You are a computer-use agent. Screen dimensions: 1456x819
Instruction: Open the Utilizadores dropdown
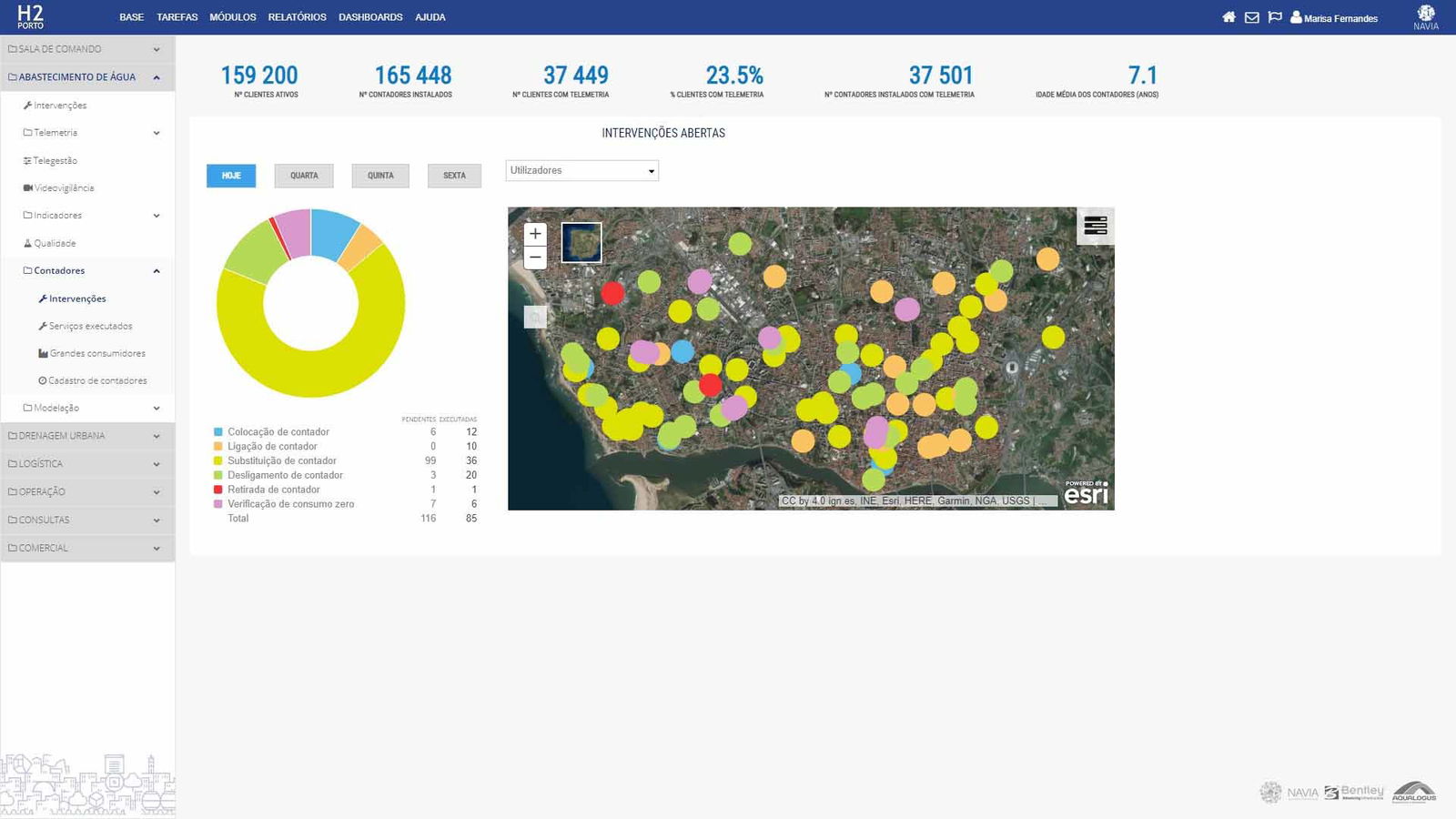(x=581, y=171)
